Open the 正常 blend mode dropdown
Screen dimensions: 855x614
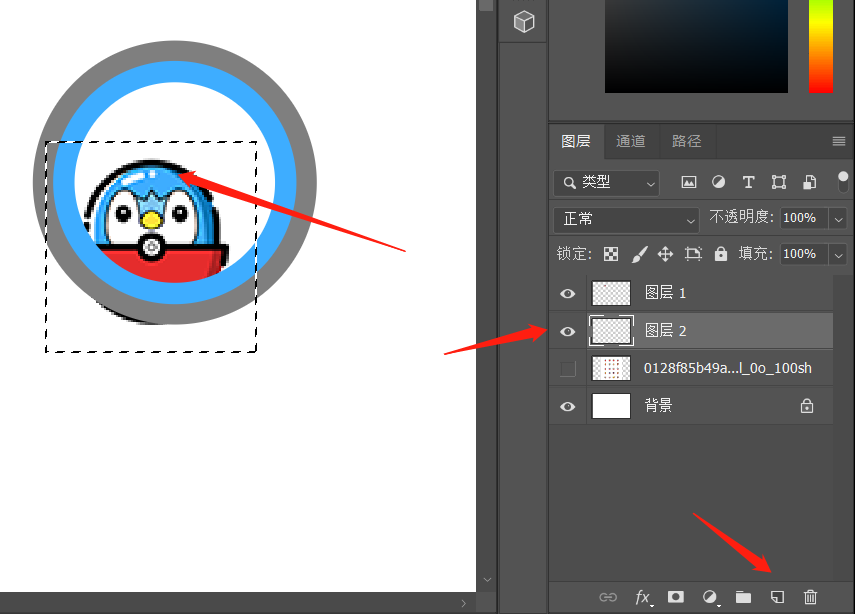(x=626, y=219)
